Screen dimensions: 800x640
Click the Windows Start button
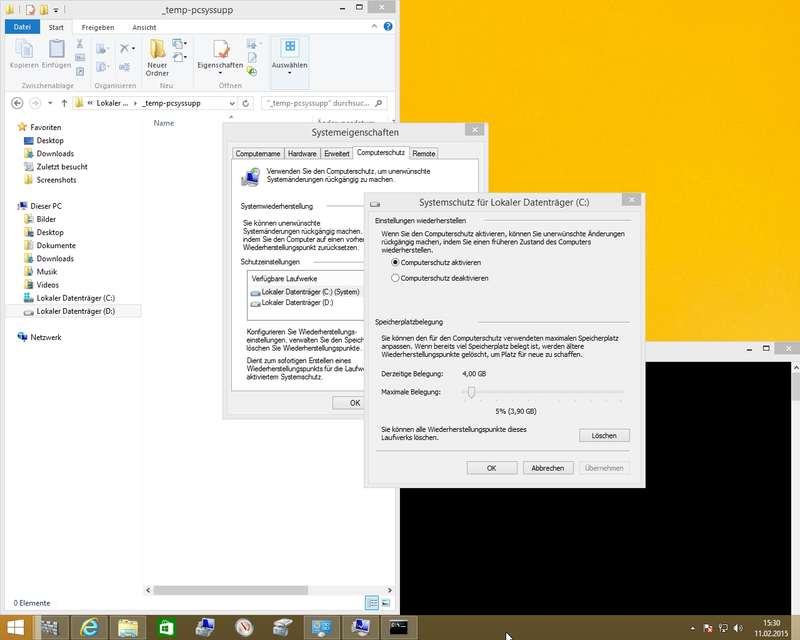(x=15, y=627)
